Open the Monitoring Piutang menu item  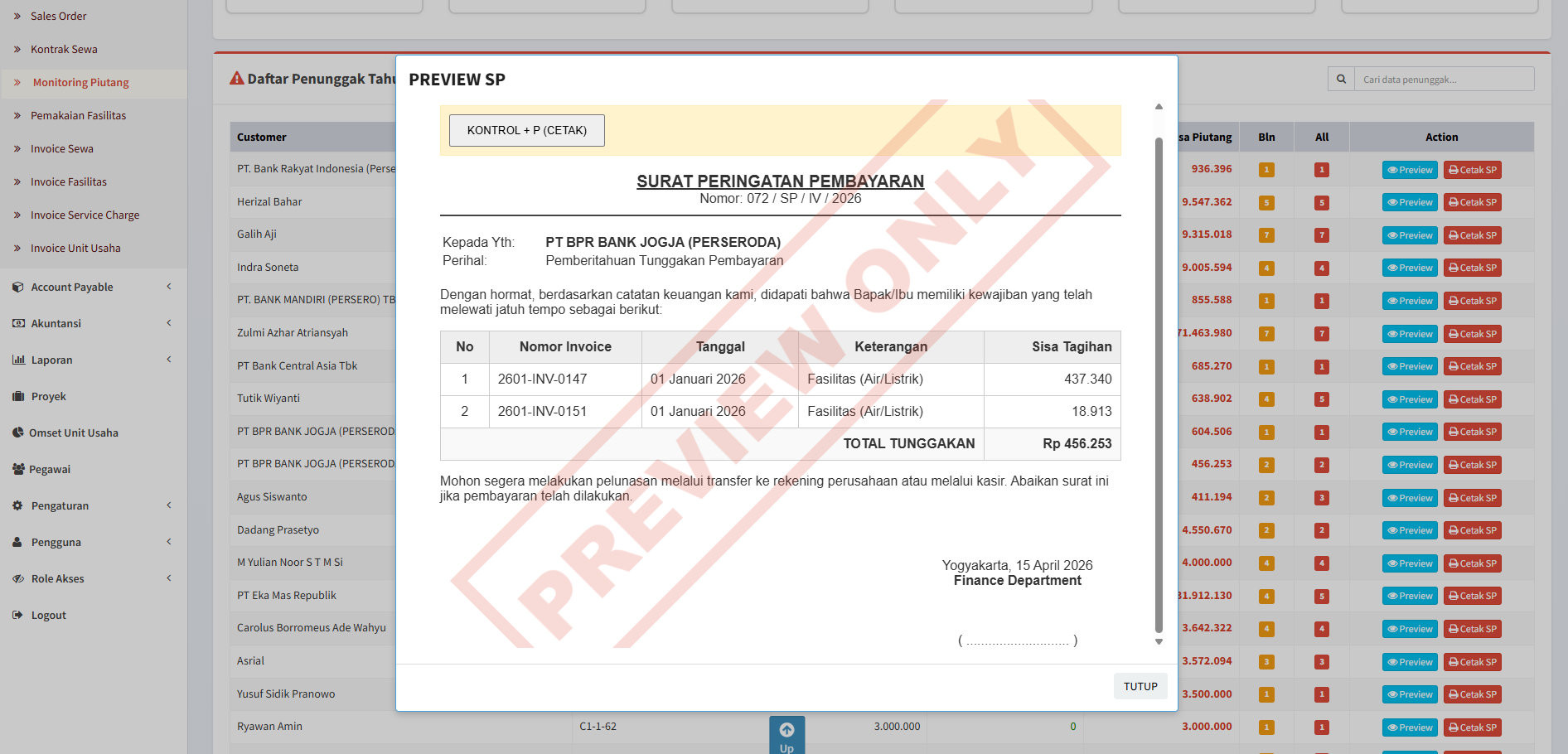tap(80, 83)
